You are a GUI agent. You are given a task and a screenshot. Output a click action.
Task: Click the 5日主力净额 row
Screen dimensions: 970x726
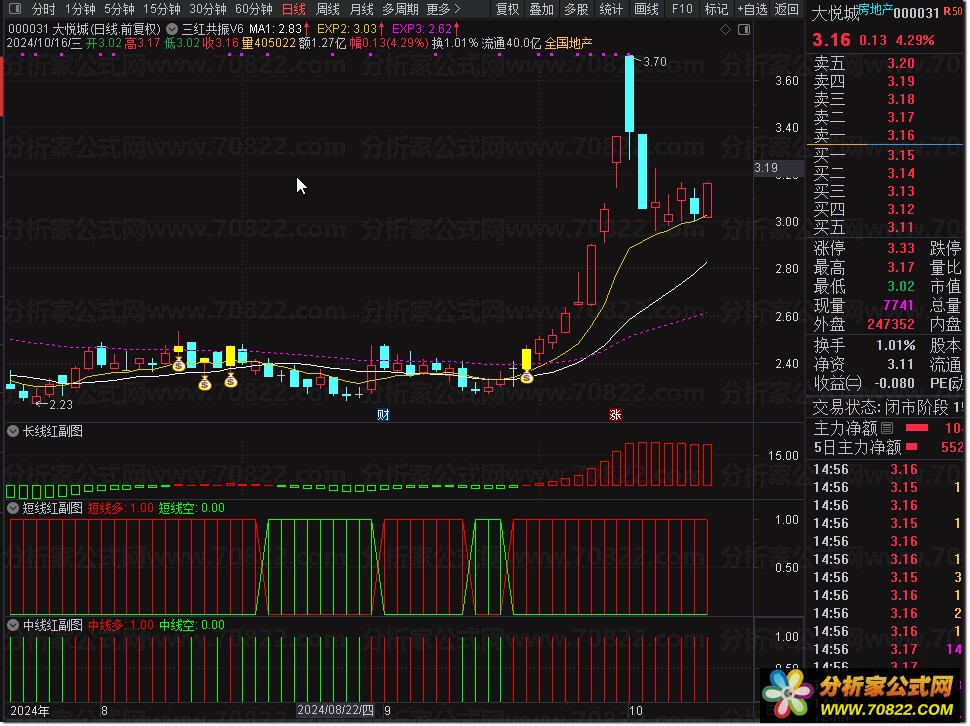pyautogui.click(x=886, y=447)
